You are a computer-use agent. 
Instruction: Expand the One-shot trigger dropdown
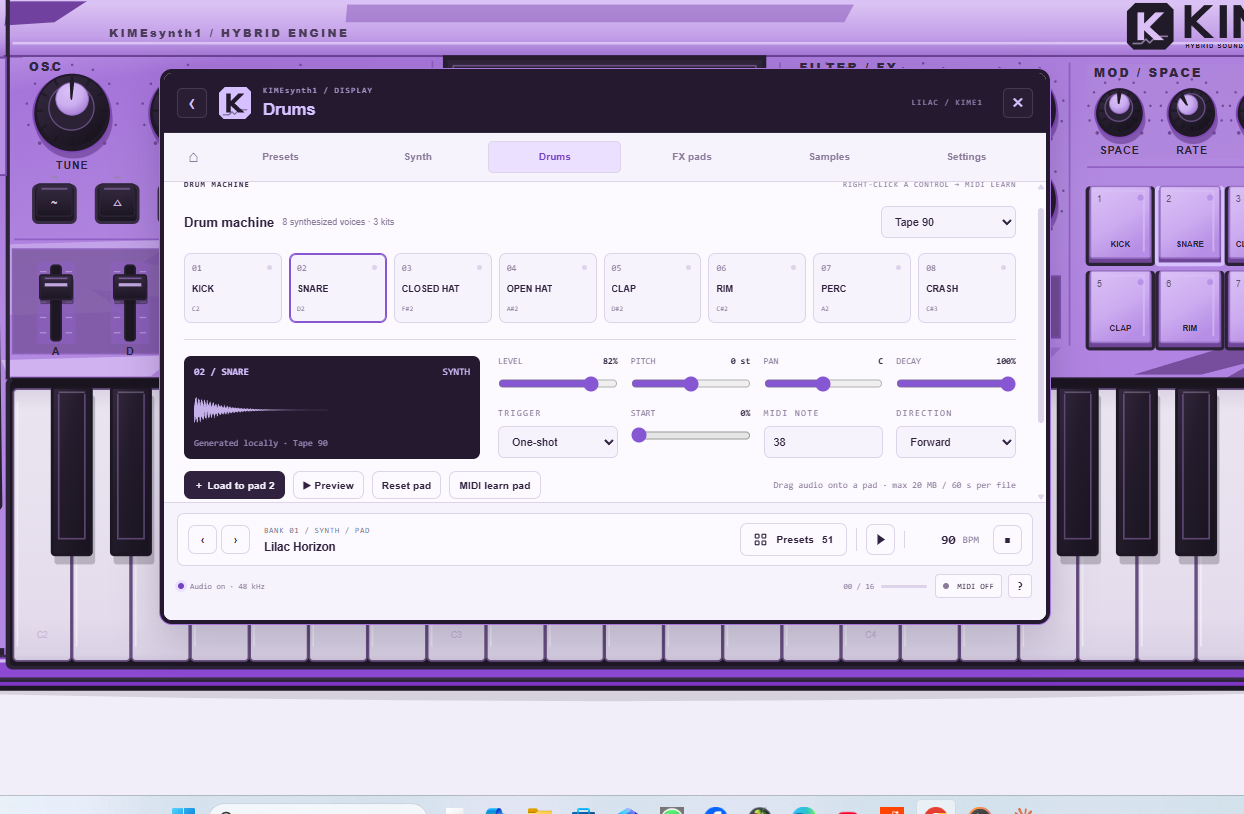558,442
